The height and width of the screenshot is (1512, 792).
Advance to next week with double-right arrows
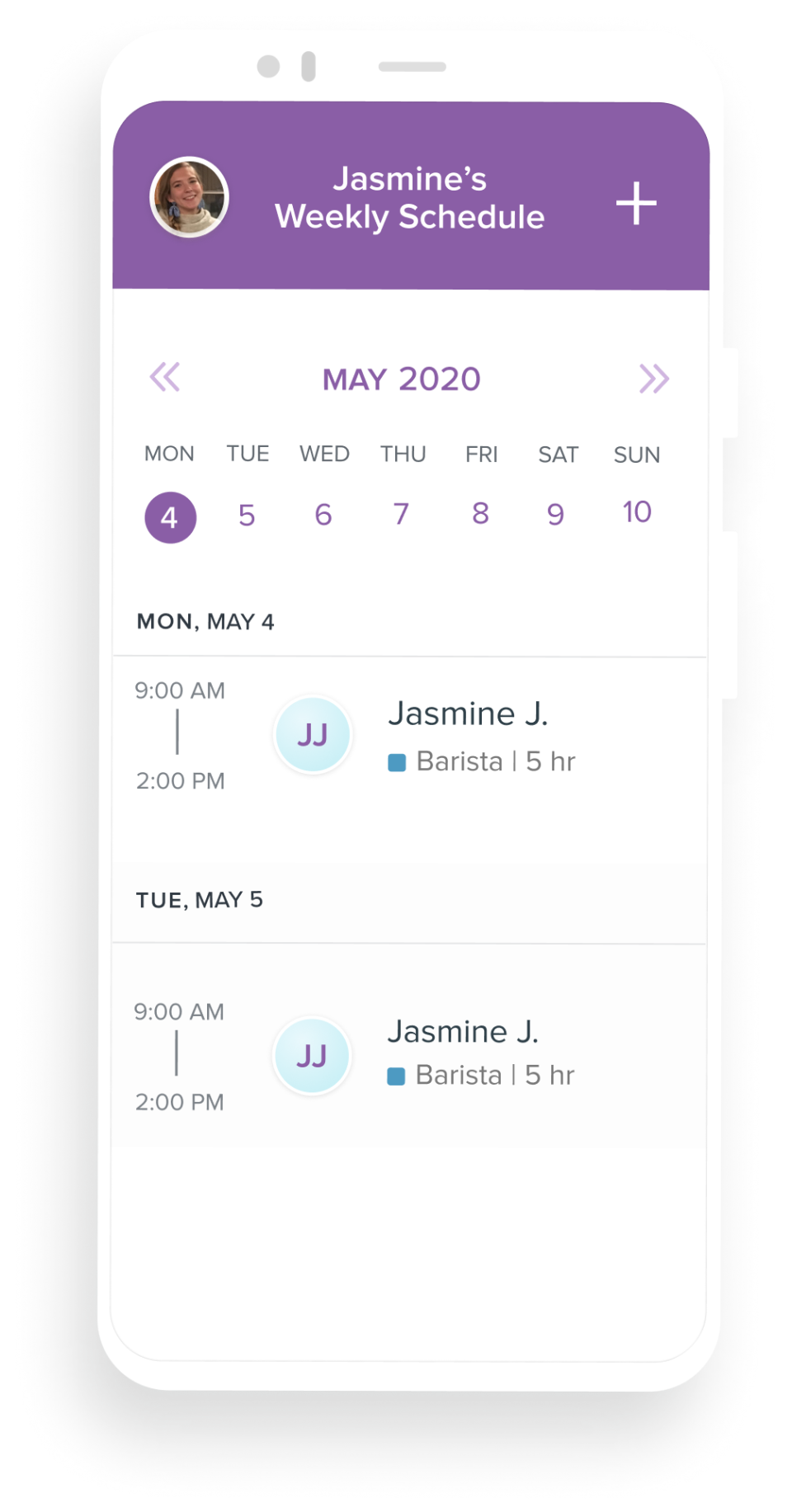coord(653,379)
